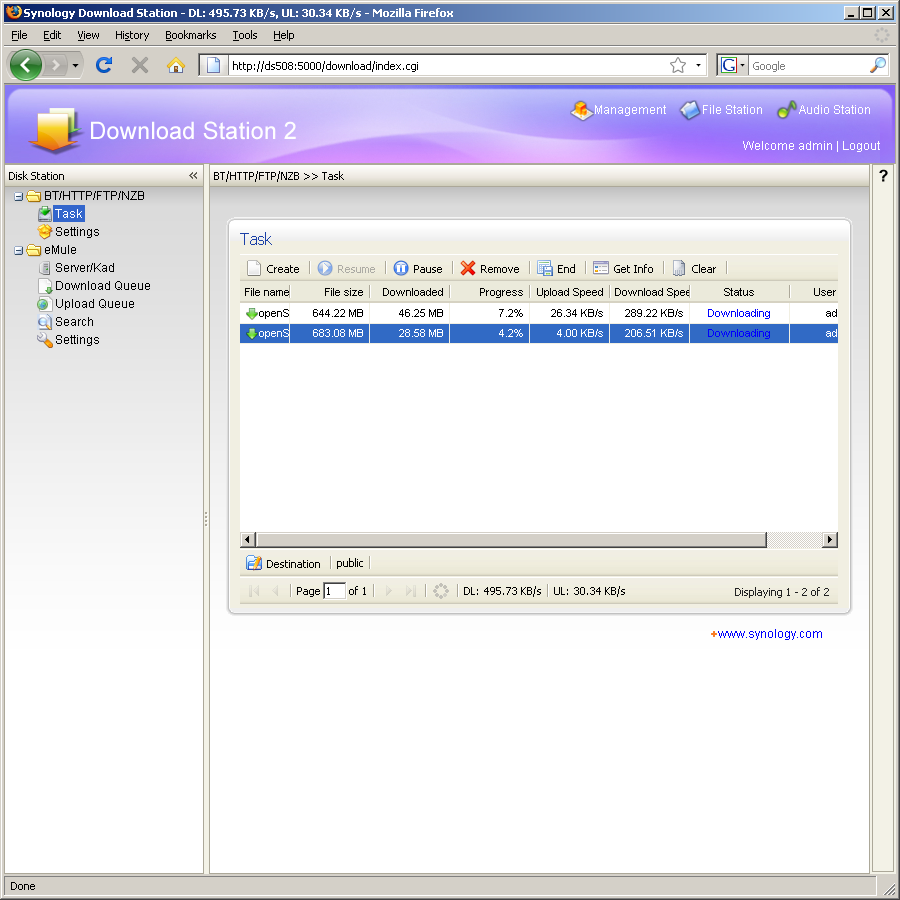The height and width of the screenshot is (900, 900).
Task: Sort by File size column header
Action: (330, 292)
